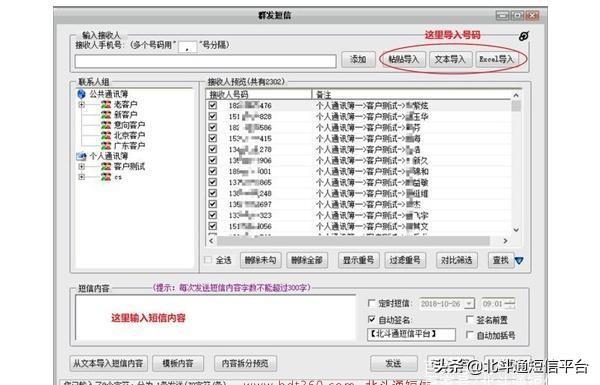This screenshot has height=385, width=600.
Task: Click the blue triangle beside 查找
Action: pos(519,261)
